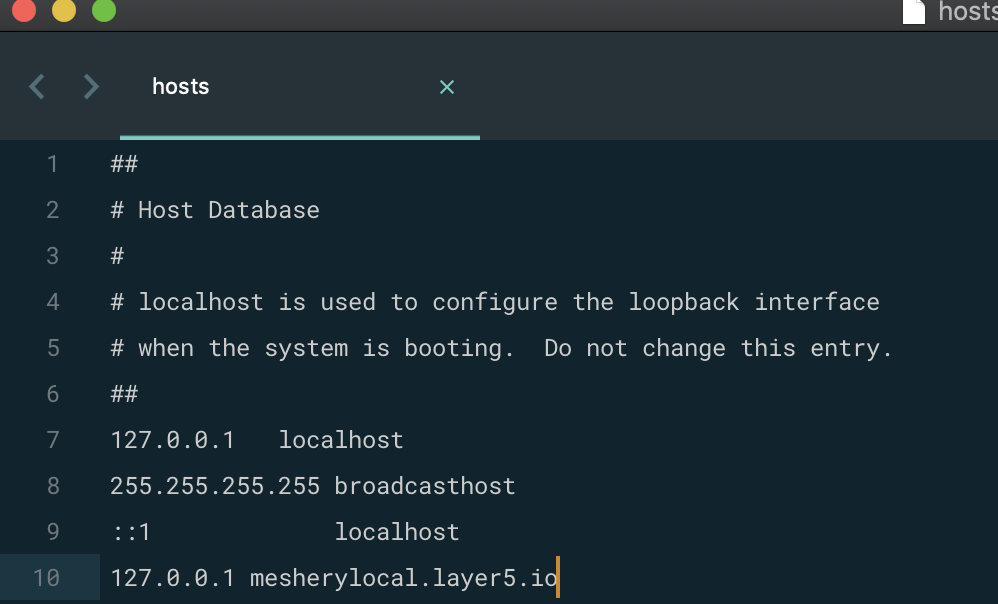Click the '##' on line 1
This screenshot has width=998, height=604.
(x=124, y=164)
